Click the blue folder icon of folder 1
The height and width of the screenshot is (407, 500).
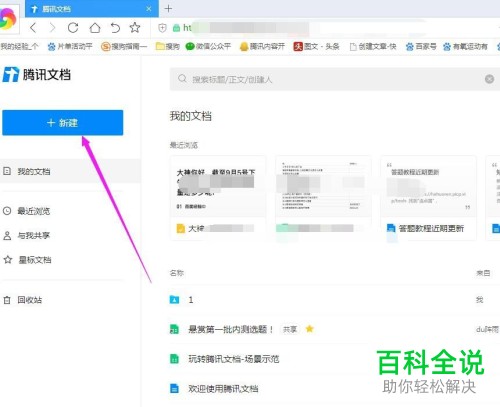point(174,300)
